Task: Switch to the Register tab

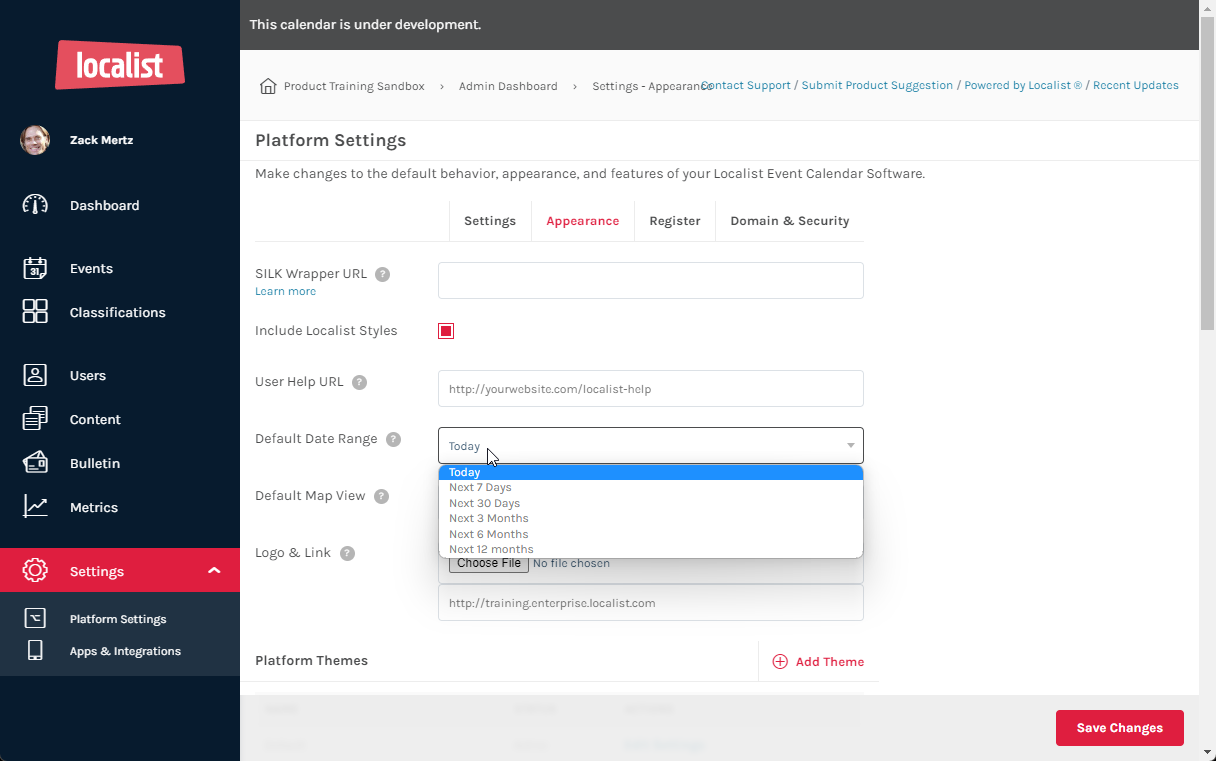Action: [675, 221]
